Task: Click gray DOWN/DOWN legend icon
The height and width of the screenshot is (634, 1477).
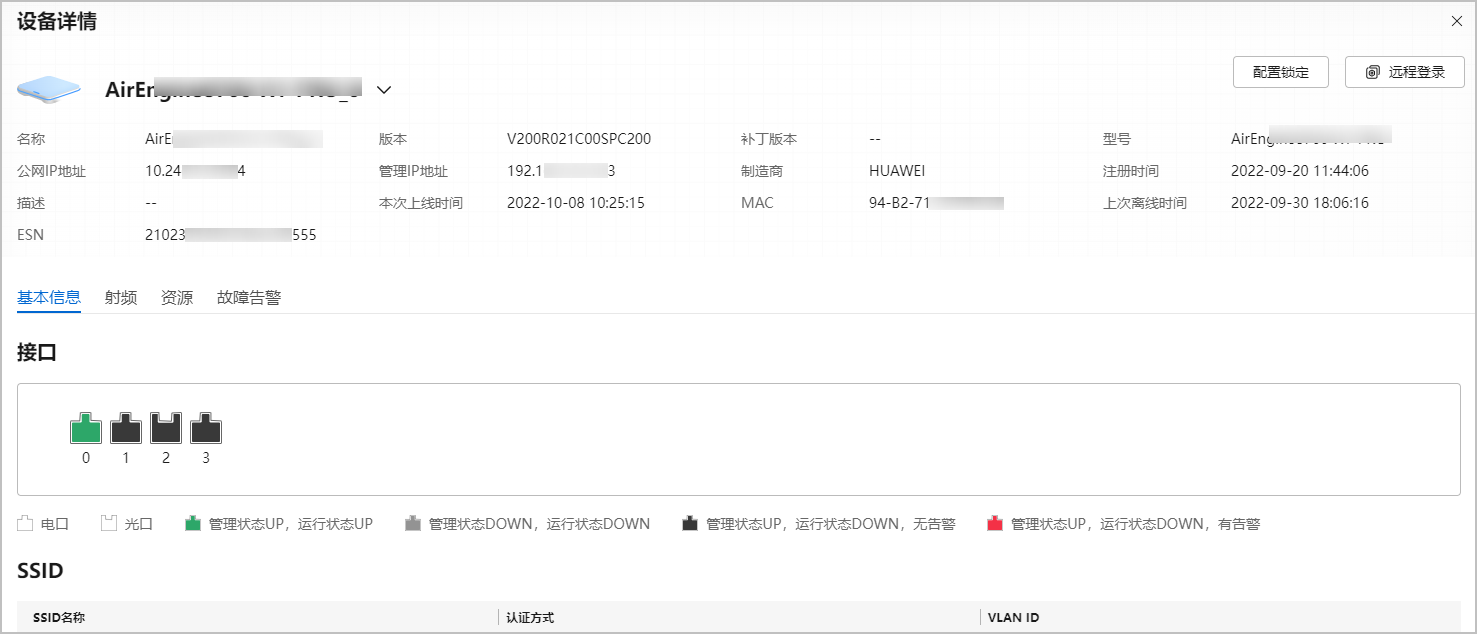Action: point(413,523)
